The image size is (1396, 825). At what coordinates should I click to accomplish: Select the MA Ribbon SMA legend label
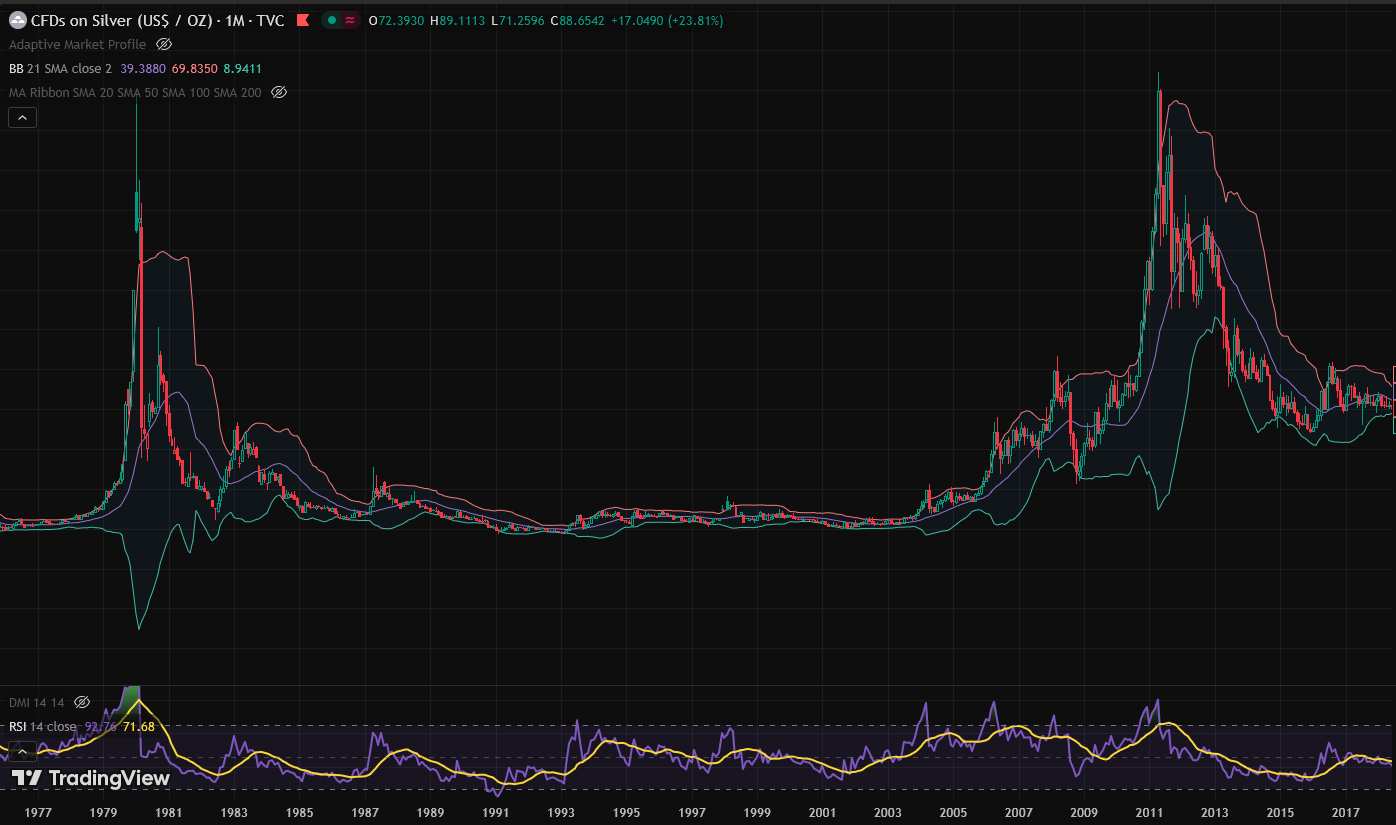[x=135, y=92]
